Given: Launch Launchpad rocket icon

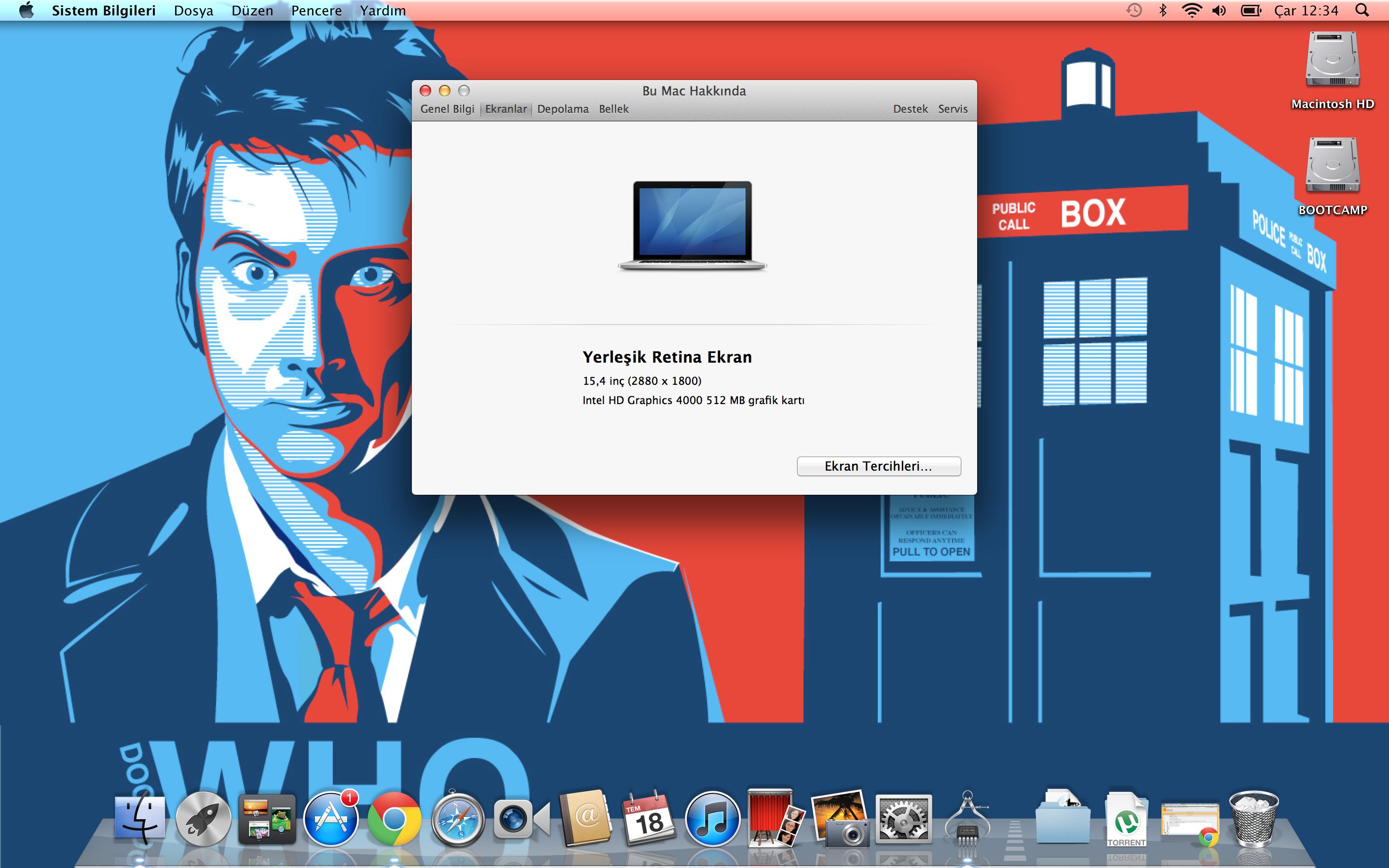Looking at the screenshot, I should tap(203, 819).
